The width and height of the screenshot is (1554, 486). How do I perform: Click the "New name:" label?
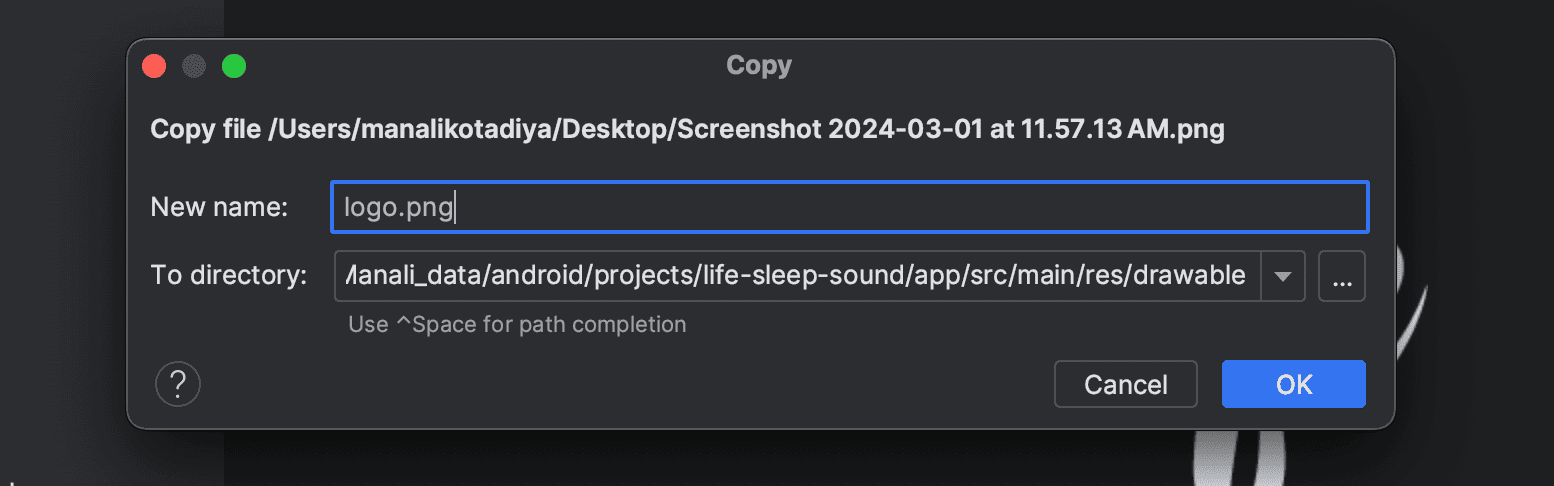pyautogui.click(x=219, y=207)
